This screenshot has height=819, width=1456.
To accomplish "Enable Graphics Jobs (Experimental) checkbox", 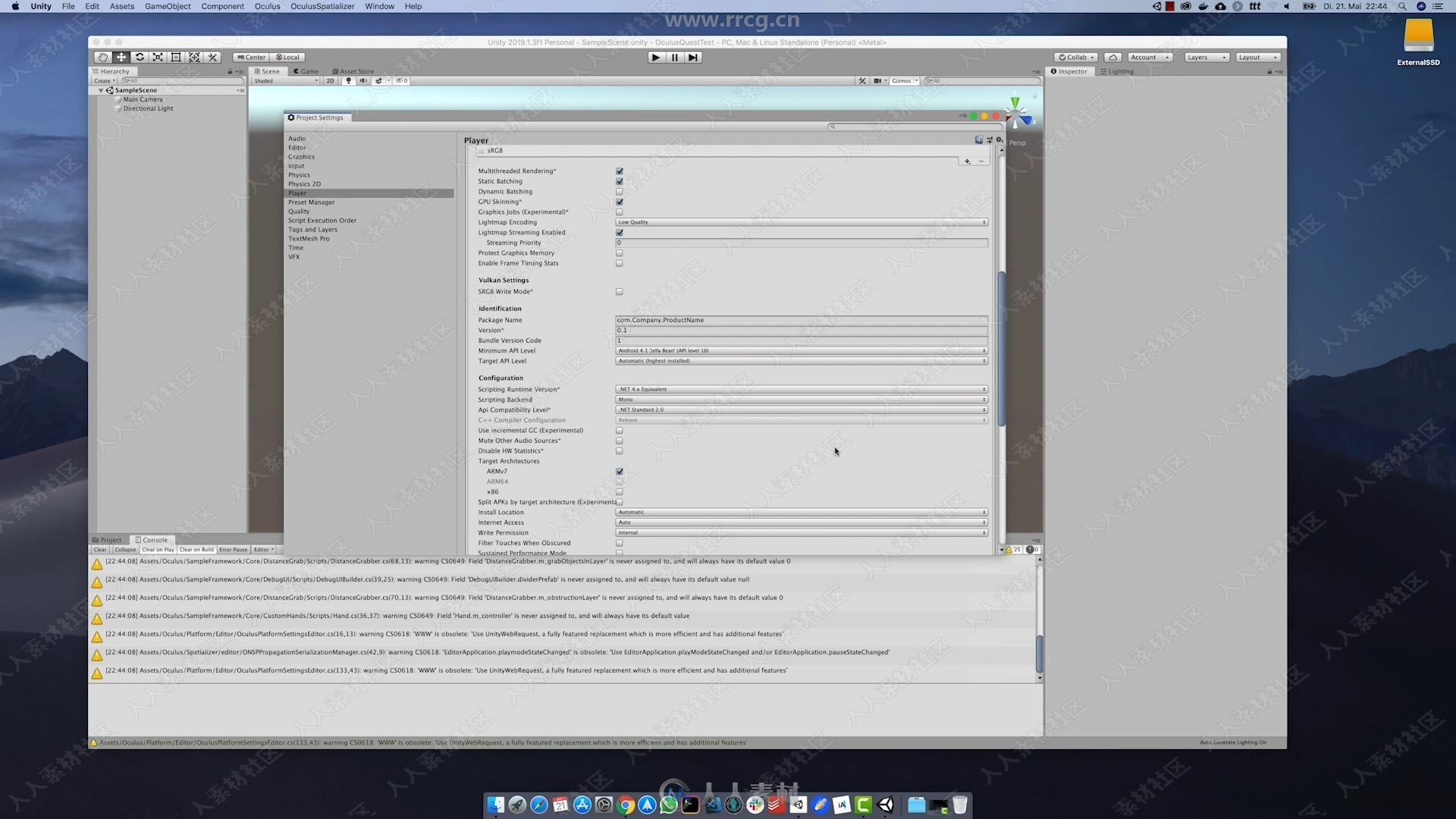I will coord(620,212).
